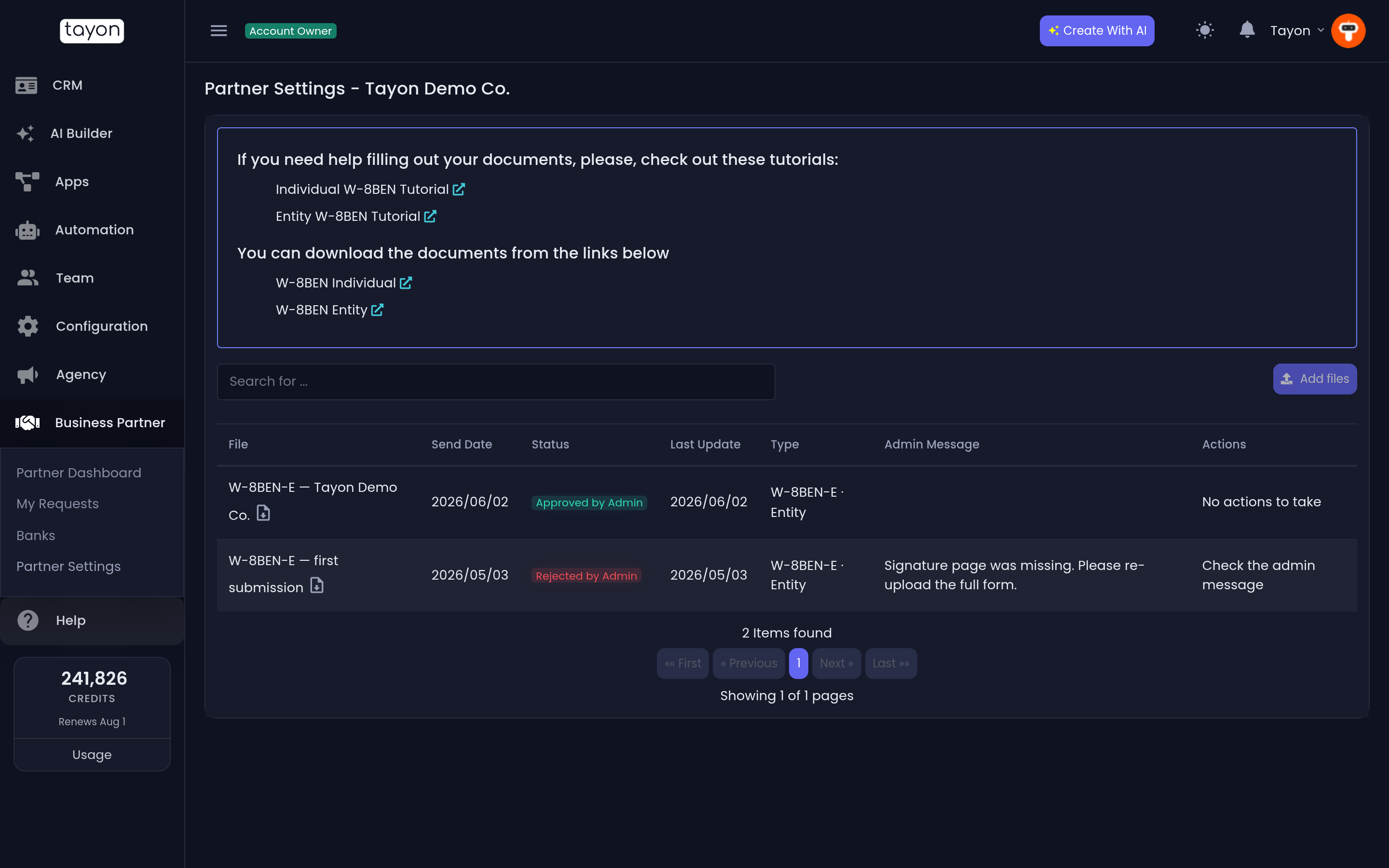Open the Banks submenu item

click(36, 536)
